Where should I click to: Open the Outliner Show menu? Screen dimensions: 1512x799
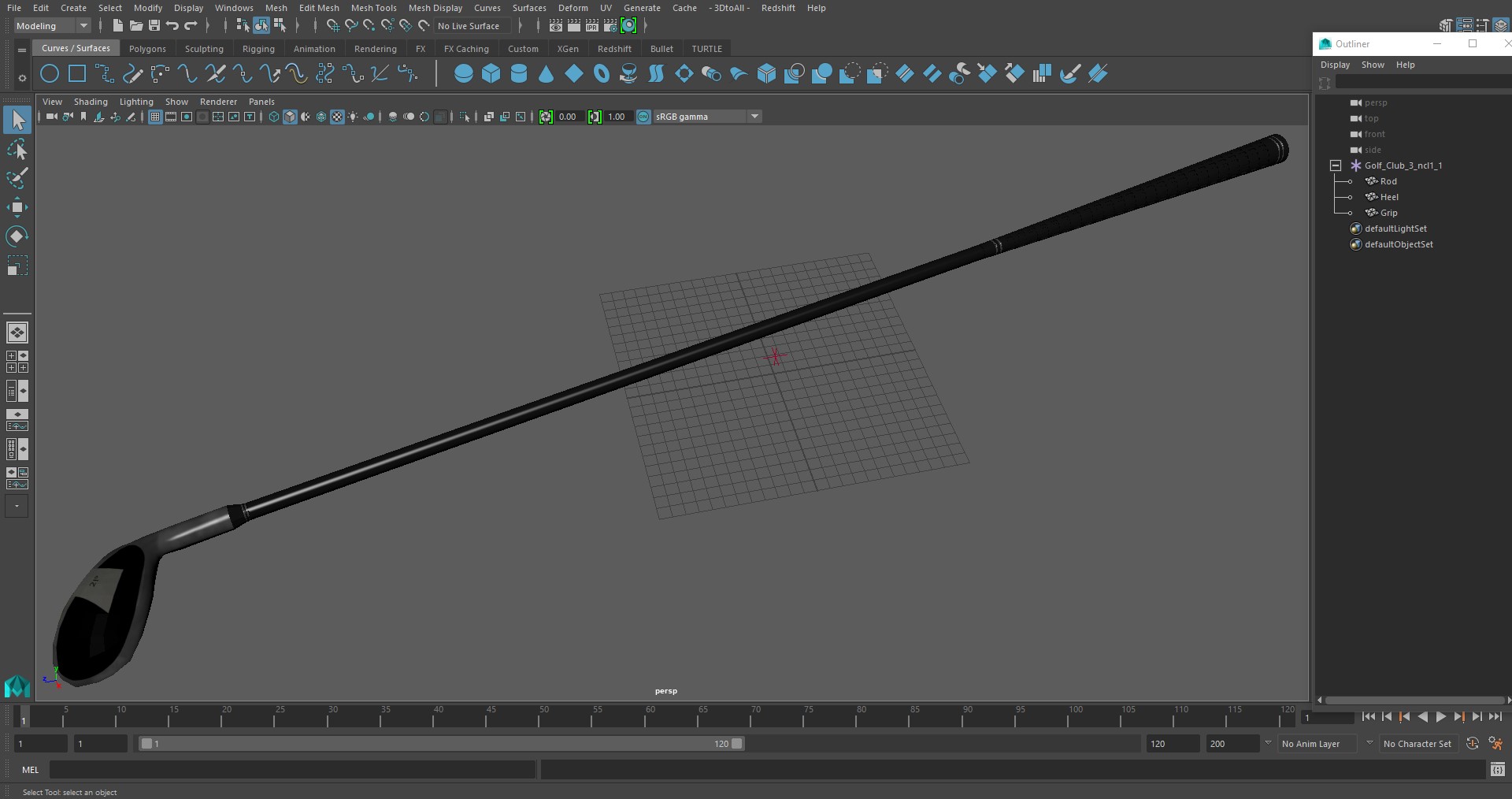(x=1373, y=65)
